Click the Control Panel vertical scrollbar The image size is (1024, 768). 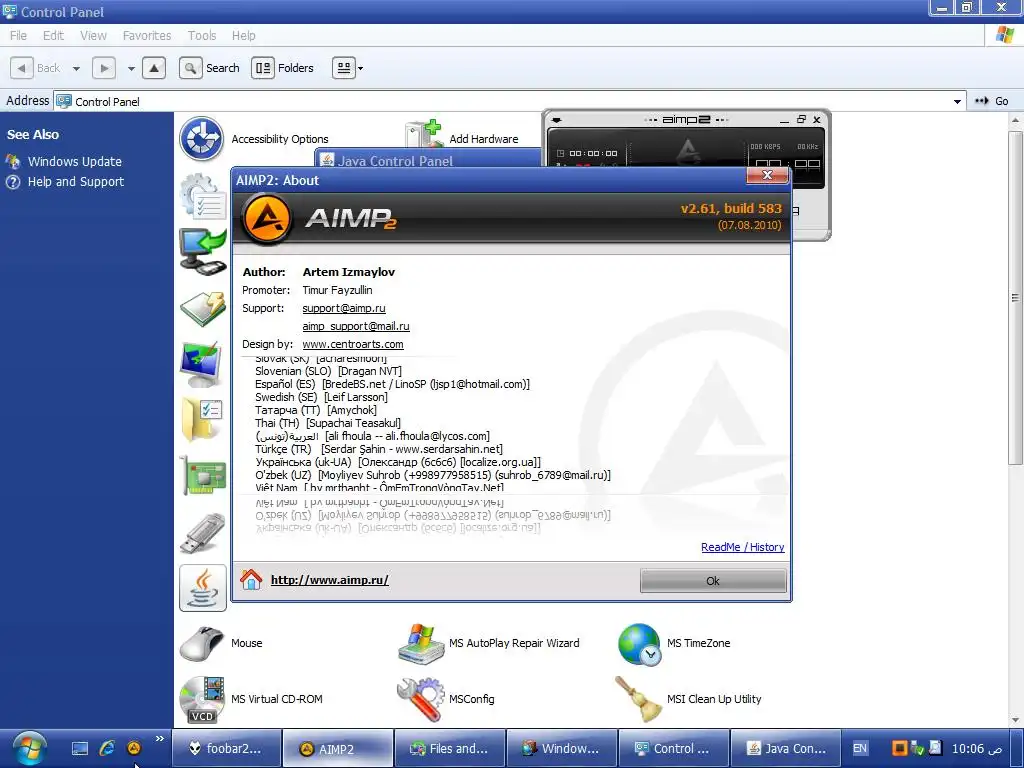click(x=1016, y=297)
